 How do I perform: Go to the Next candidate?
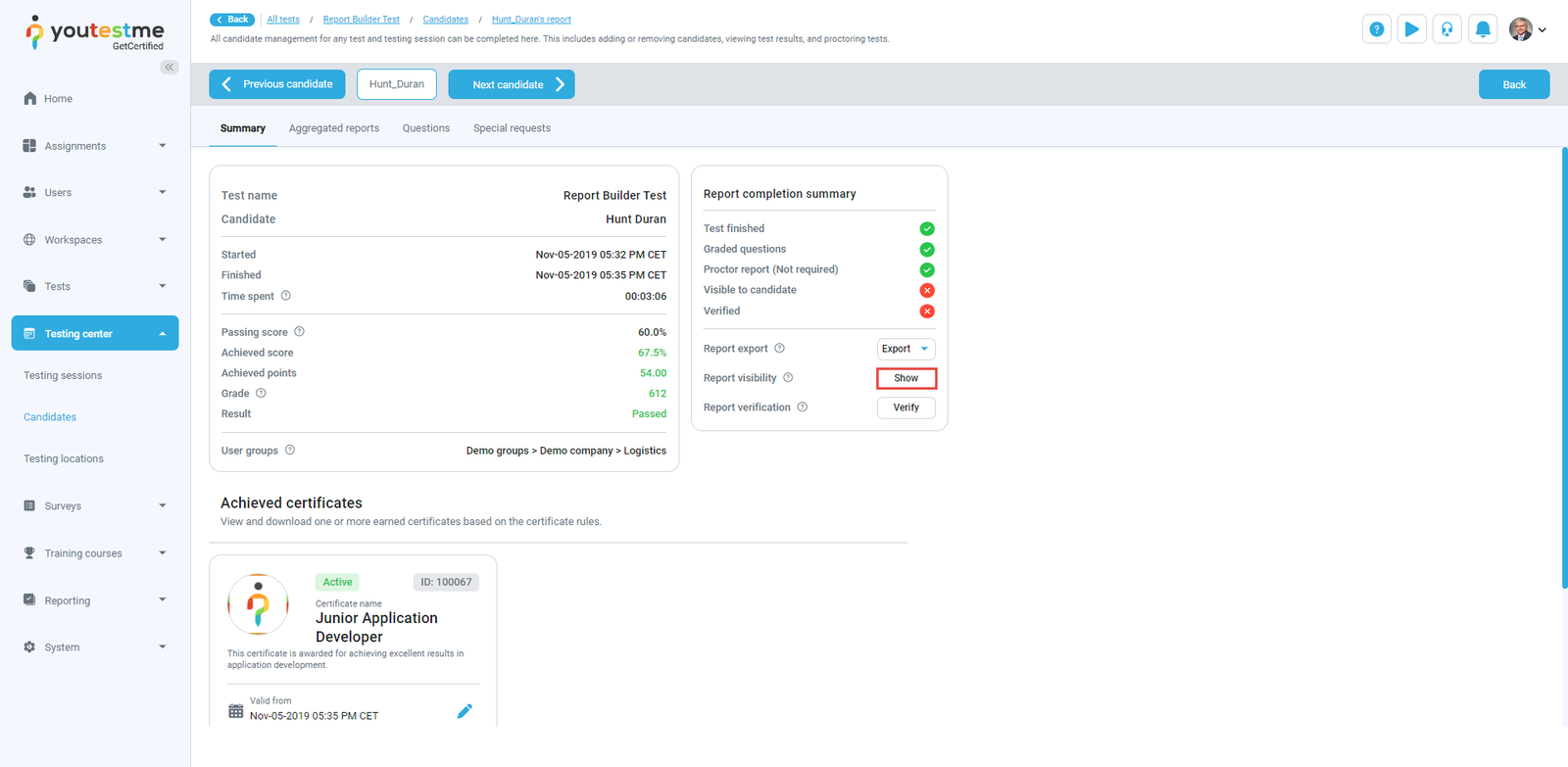[511, 84]
